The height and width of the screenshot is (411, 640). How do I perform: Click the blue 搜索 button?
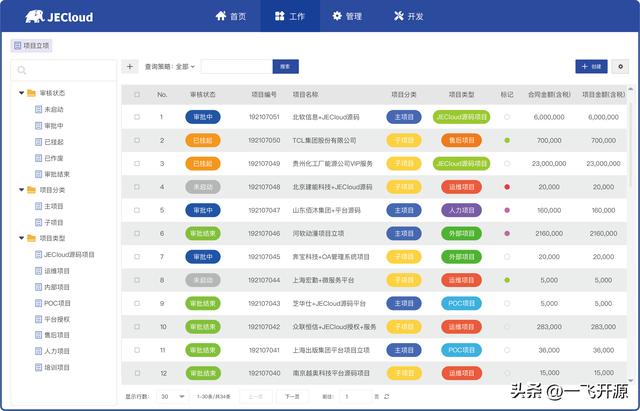tap(285, 67)
